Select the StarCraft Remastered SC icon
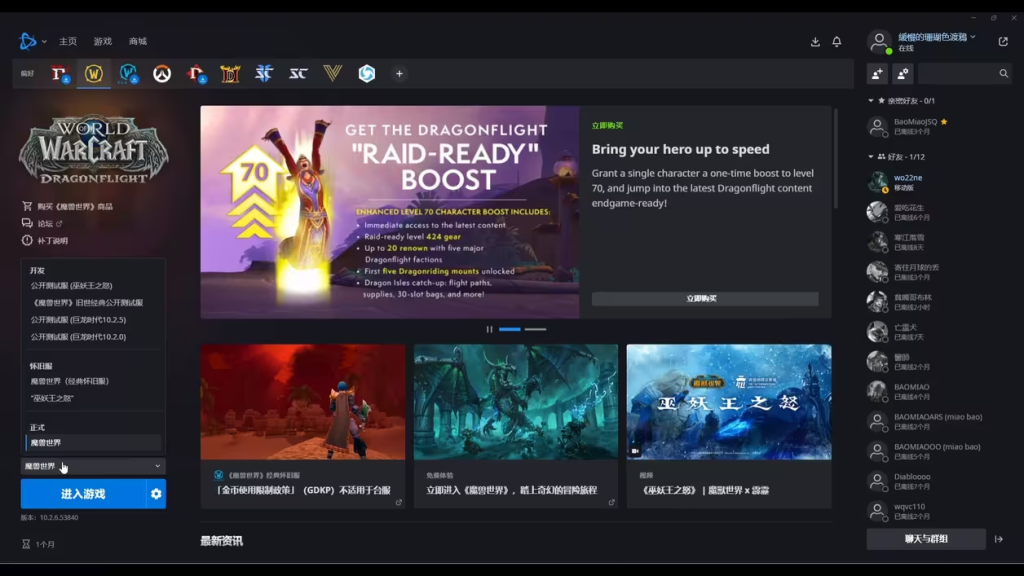This screenshot has height=576, width=1024. click(298, 74)
